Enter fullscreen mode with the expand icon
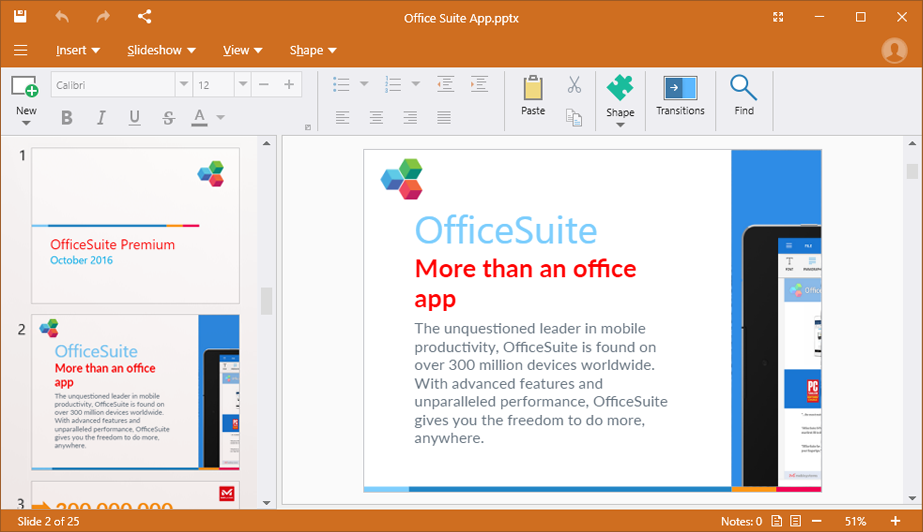Screen dimensions: 923x532 (x=778, y=17)
